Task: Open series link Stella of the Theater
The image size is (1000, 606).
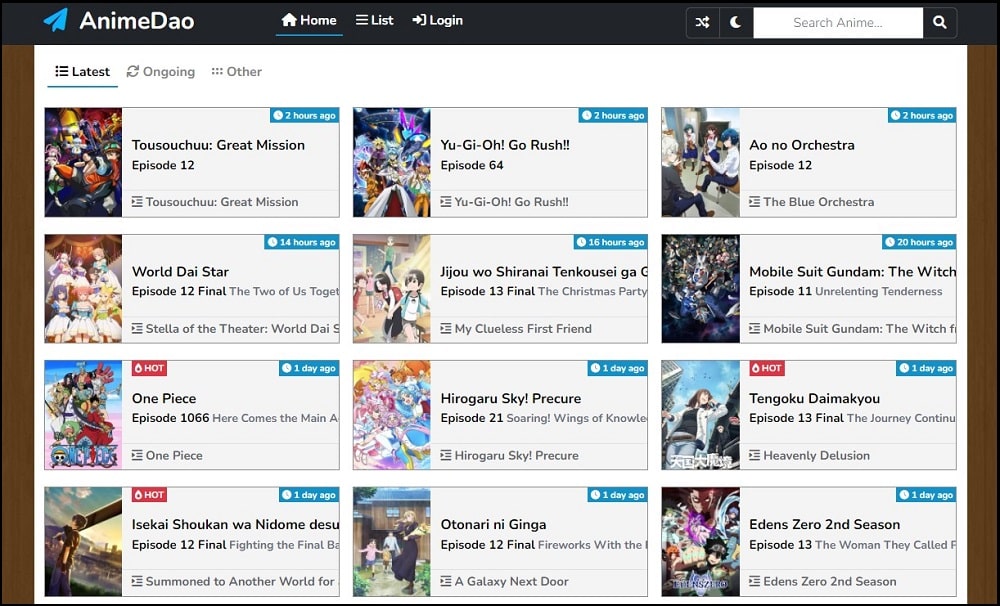Action: pos(242,329)
